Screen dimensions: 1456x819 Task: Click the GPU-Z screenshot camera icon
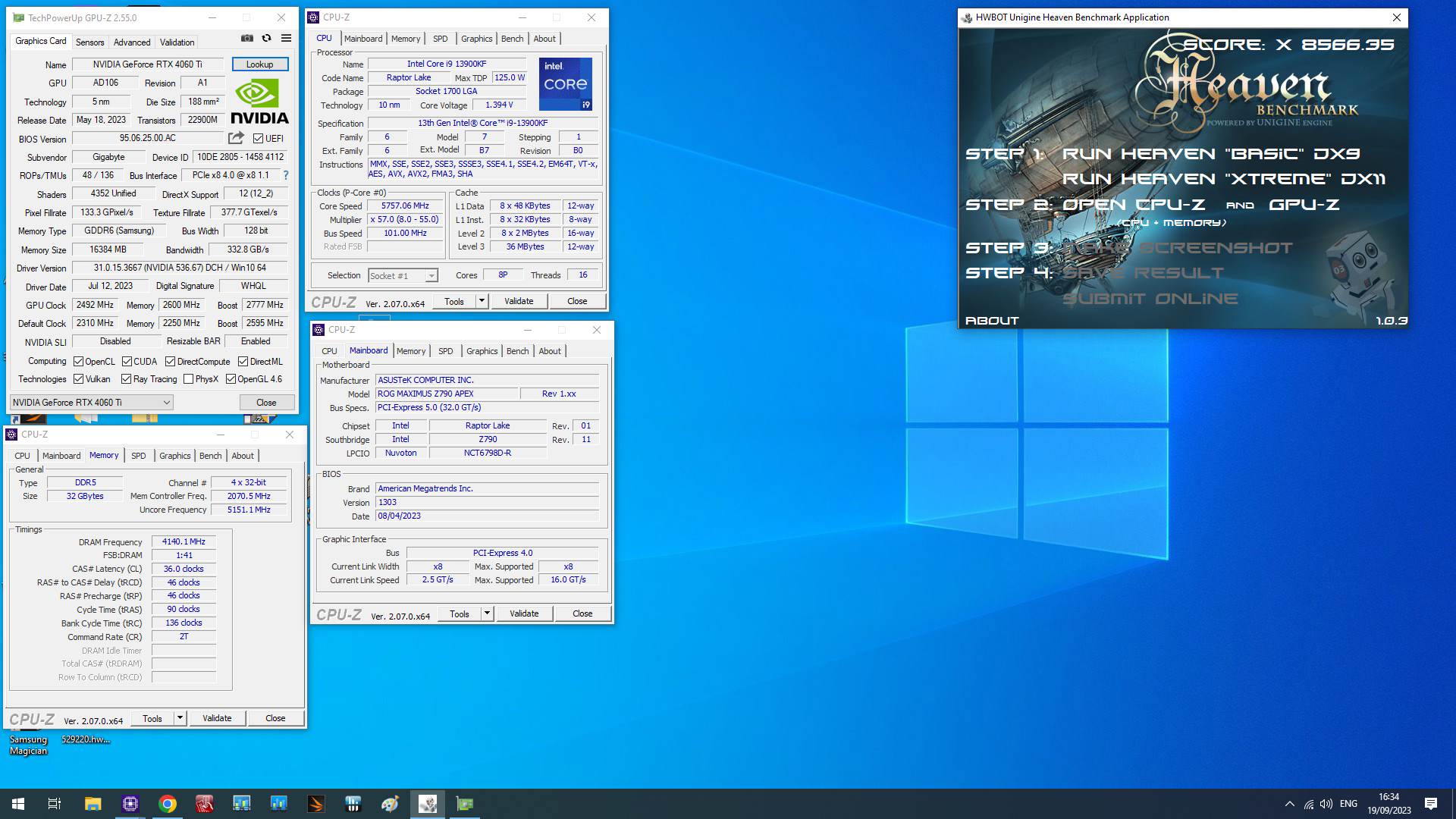[x=247, y=38]
